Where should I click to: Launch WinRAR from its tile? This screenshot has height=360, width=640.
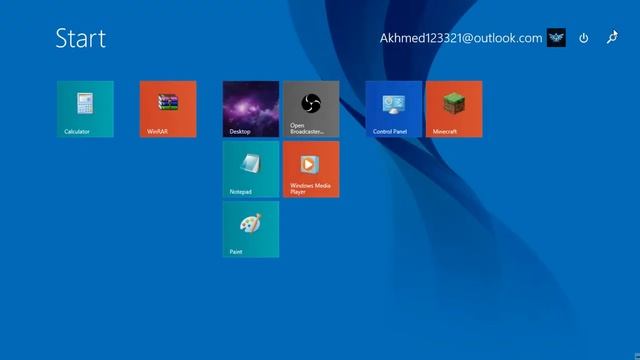click(168, 109)
